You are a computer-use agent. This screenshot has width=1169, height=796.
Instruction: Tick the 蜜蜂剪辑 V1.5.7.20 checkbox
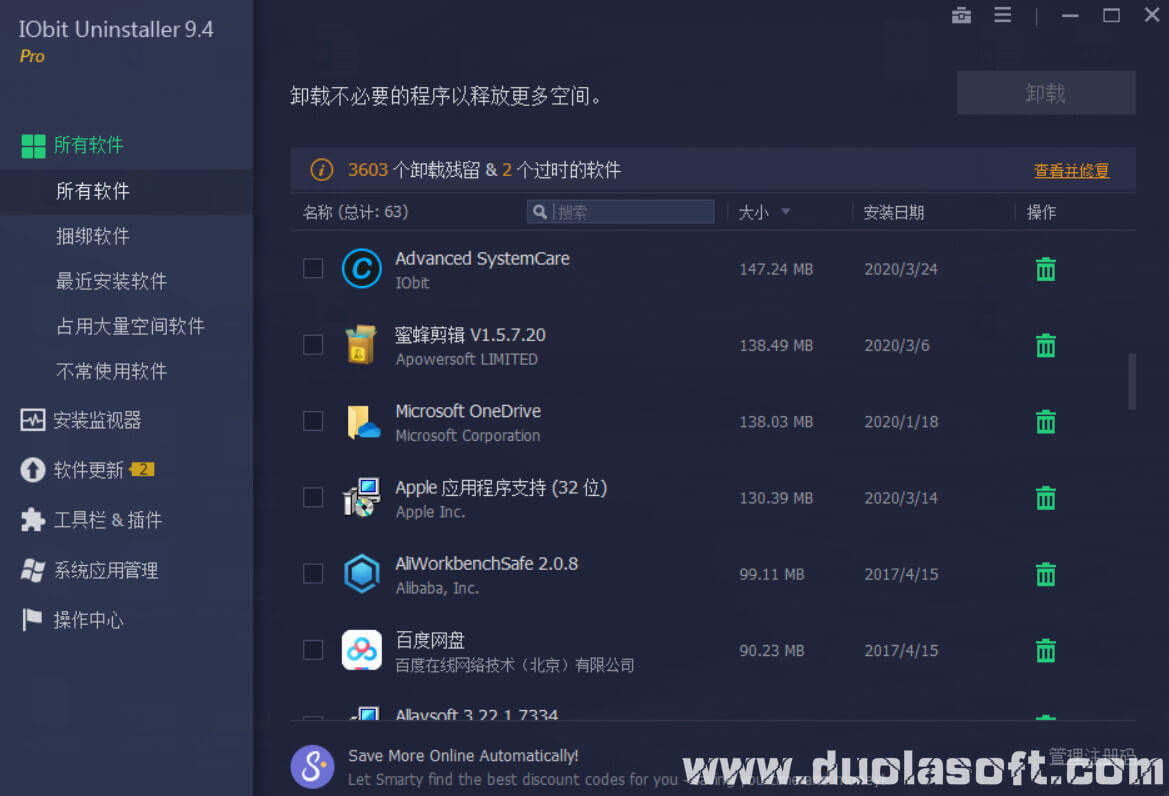[313, 344]
